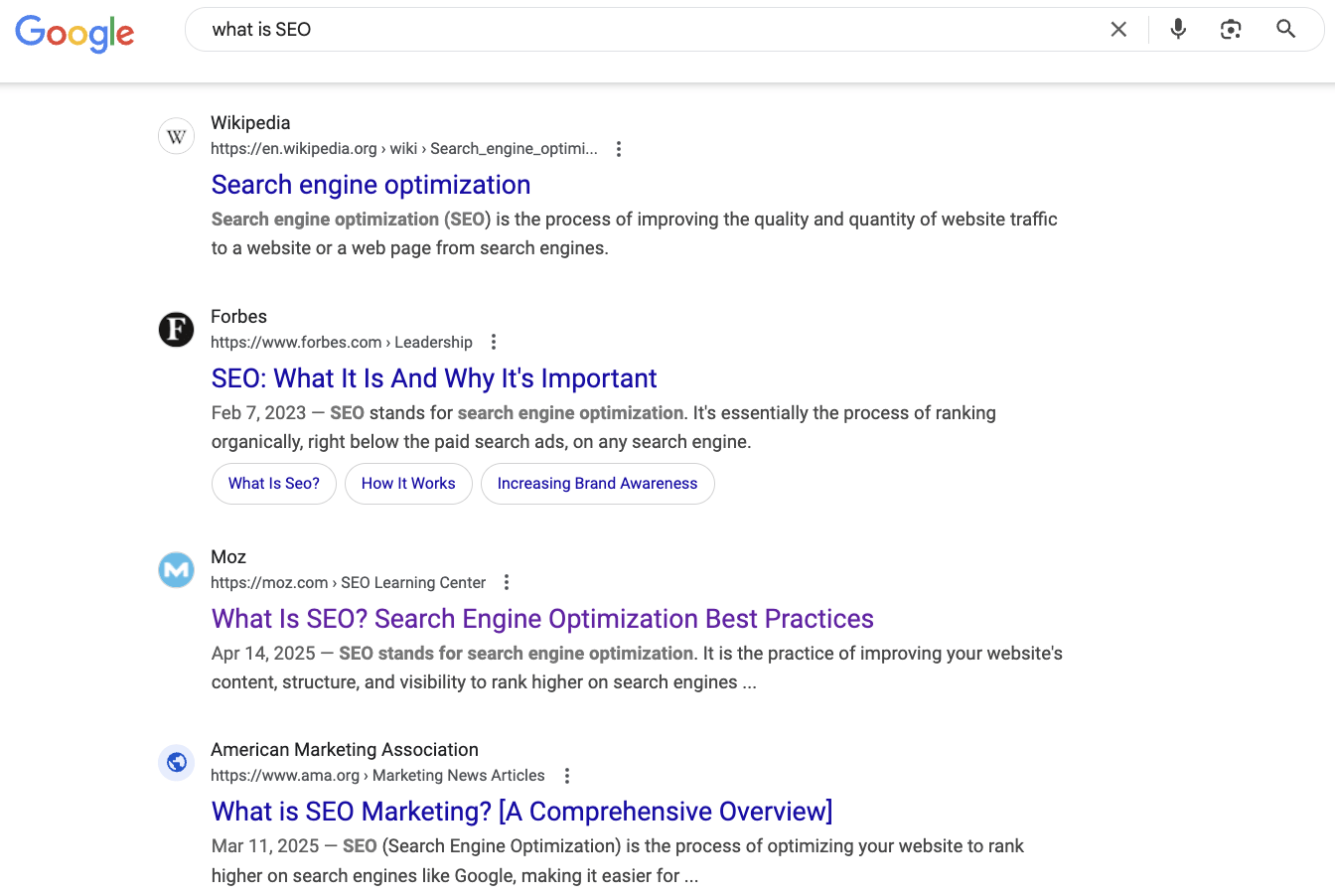Viewport: 1335px width, 896px height.
Task: Click the ama.org › Marketing News Articles URL
Action: click(x=377, y=776)
